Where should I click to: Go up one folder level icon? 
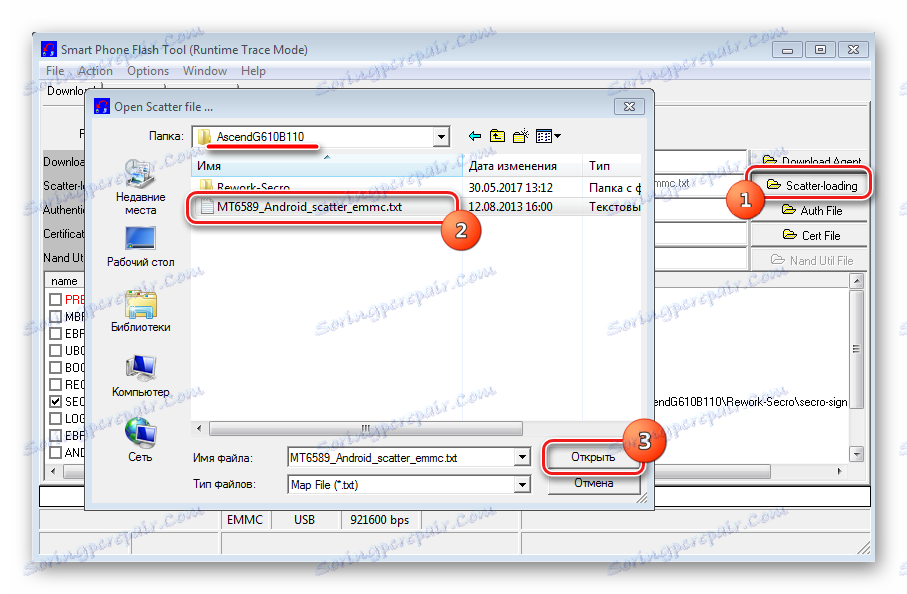pos(497,136)
